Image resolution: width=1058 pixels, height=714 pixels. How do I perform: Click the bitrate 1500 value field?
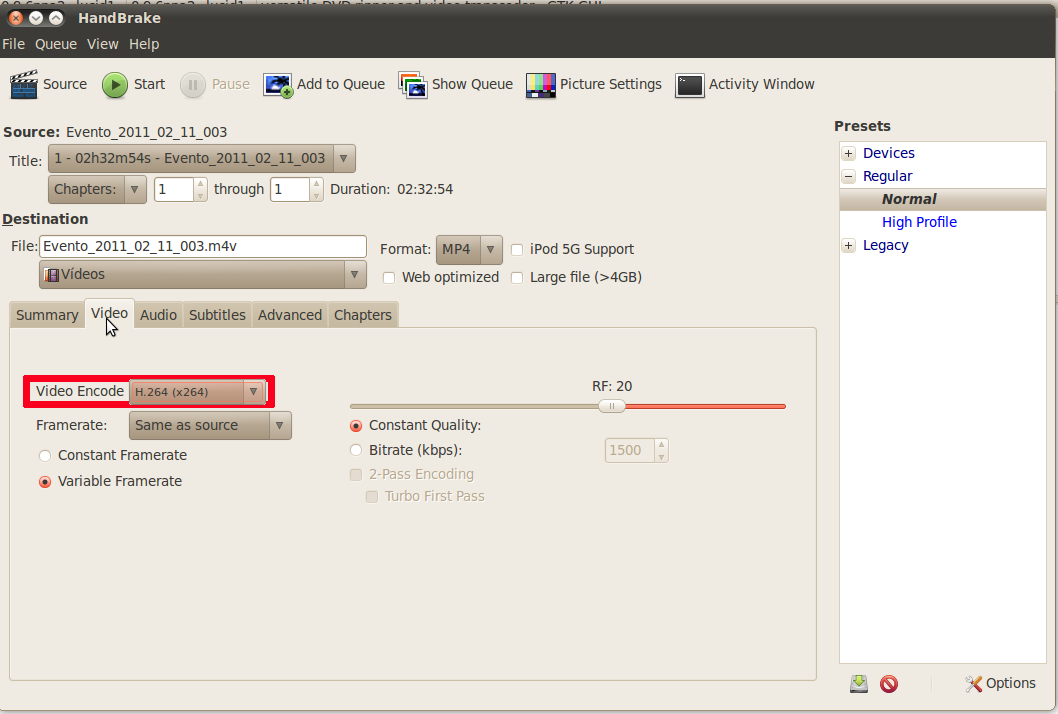click(630, 451)
